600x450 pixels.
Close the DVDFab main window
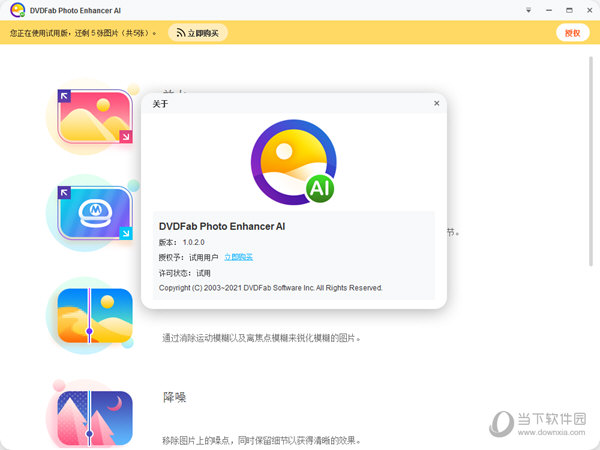(x=590, y=10)
